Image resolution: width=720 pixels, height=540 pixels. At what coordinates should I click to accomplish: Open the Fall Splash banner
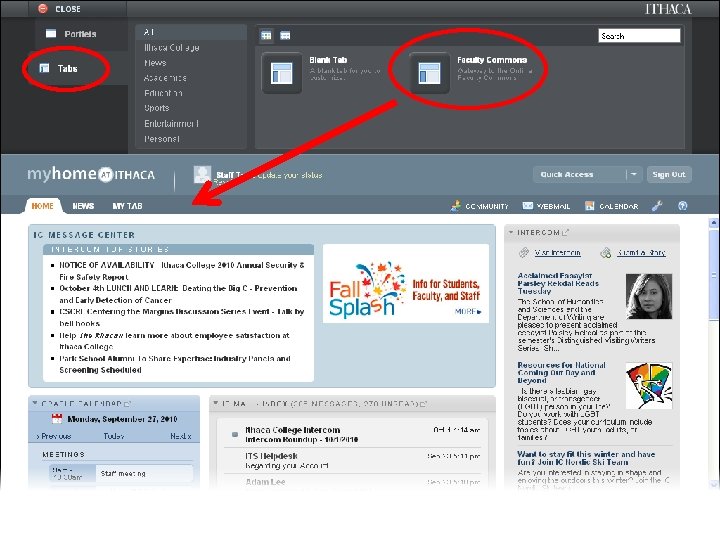[405, 284]
